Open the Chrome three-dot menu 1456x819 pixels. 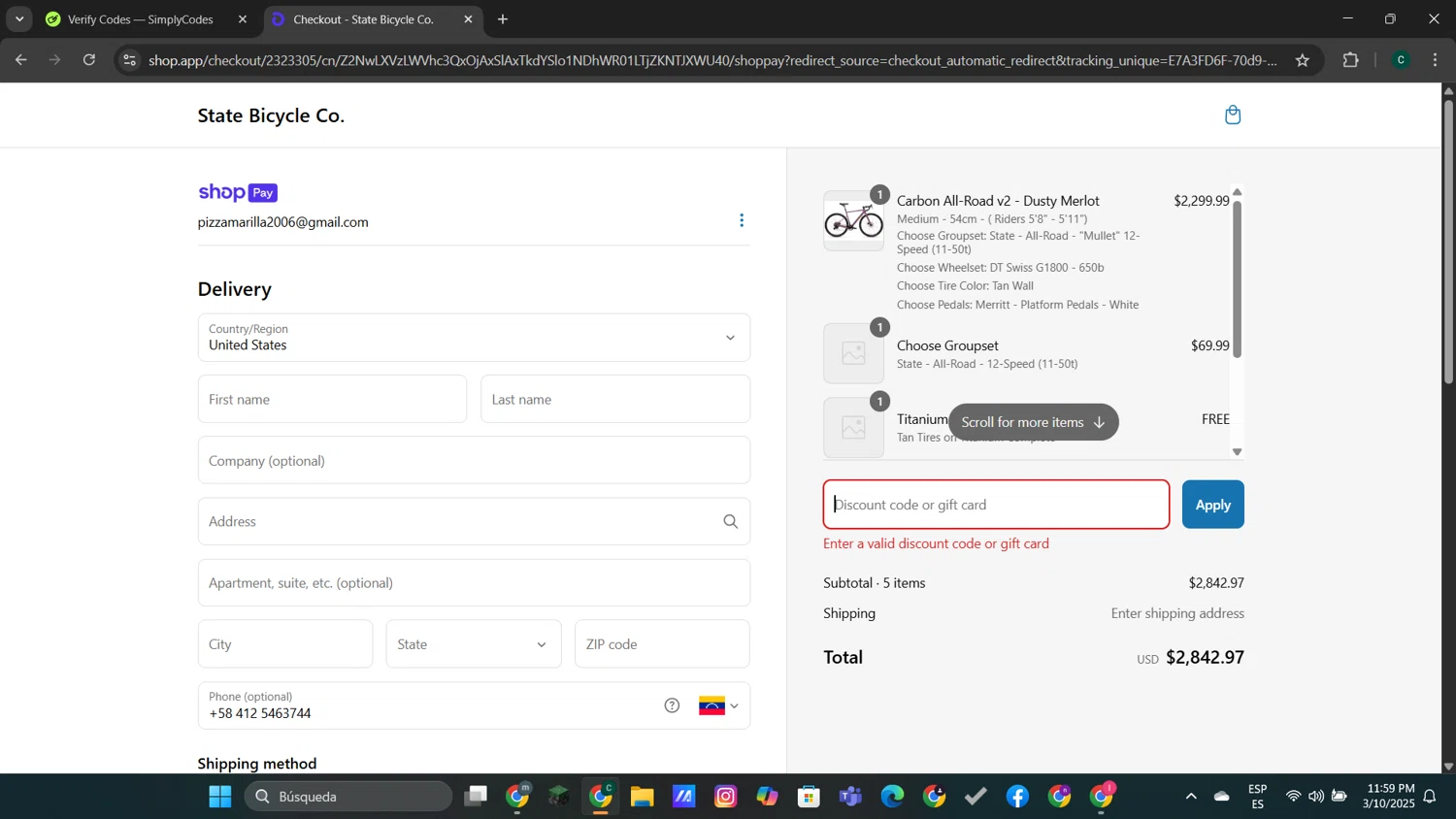coord(1435,60)
